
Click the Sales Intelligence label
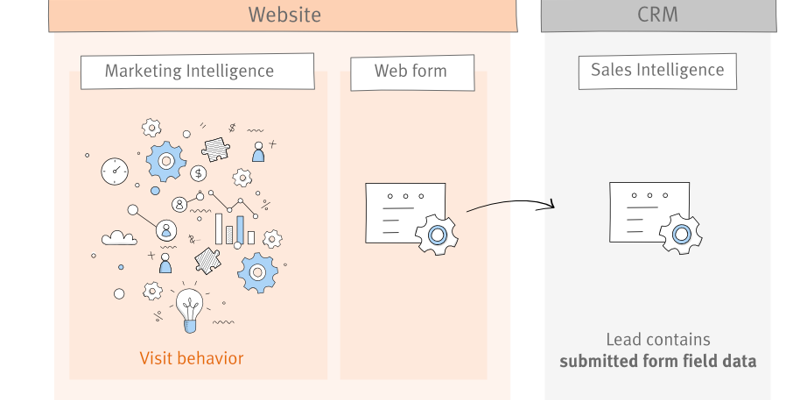657,70
